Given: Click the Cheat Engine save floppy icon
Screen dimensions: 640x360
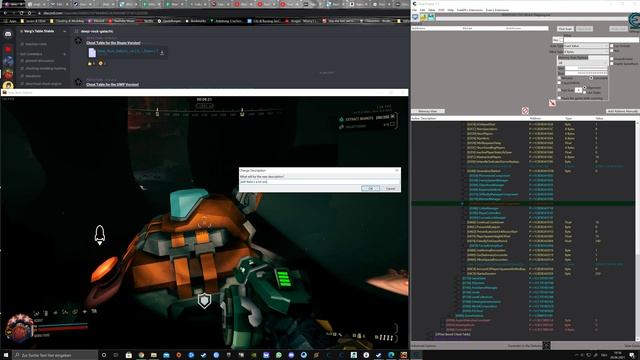Looking at the screenshot, I should pos(431,17).
